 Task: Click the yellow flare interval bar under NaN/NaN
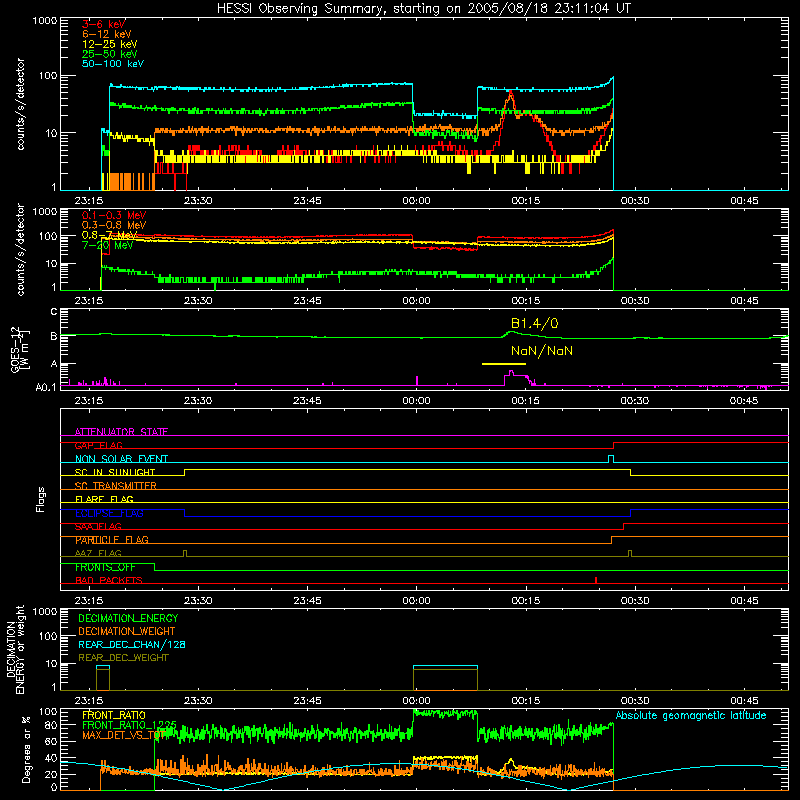[504, 364]
